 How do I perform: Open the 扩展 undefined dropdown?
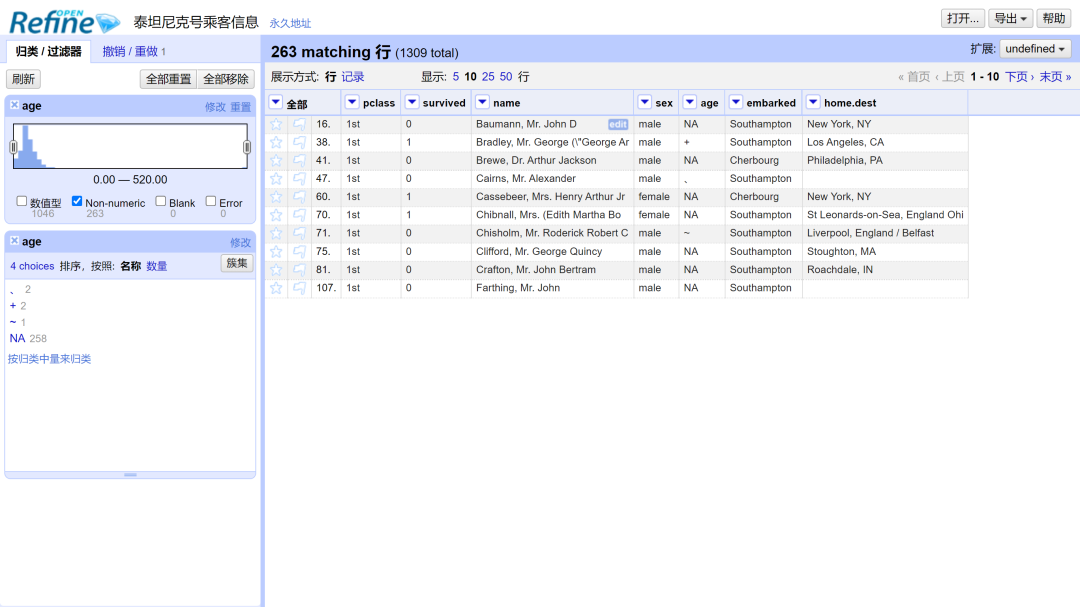click(1035, 49)
